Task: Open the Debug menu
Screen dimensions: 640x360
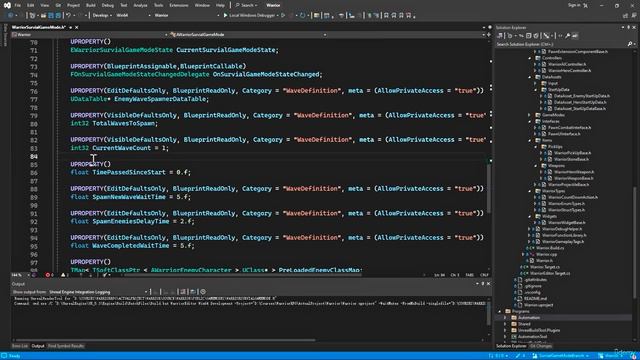Action: (x=108, y=5)
